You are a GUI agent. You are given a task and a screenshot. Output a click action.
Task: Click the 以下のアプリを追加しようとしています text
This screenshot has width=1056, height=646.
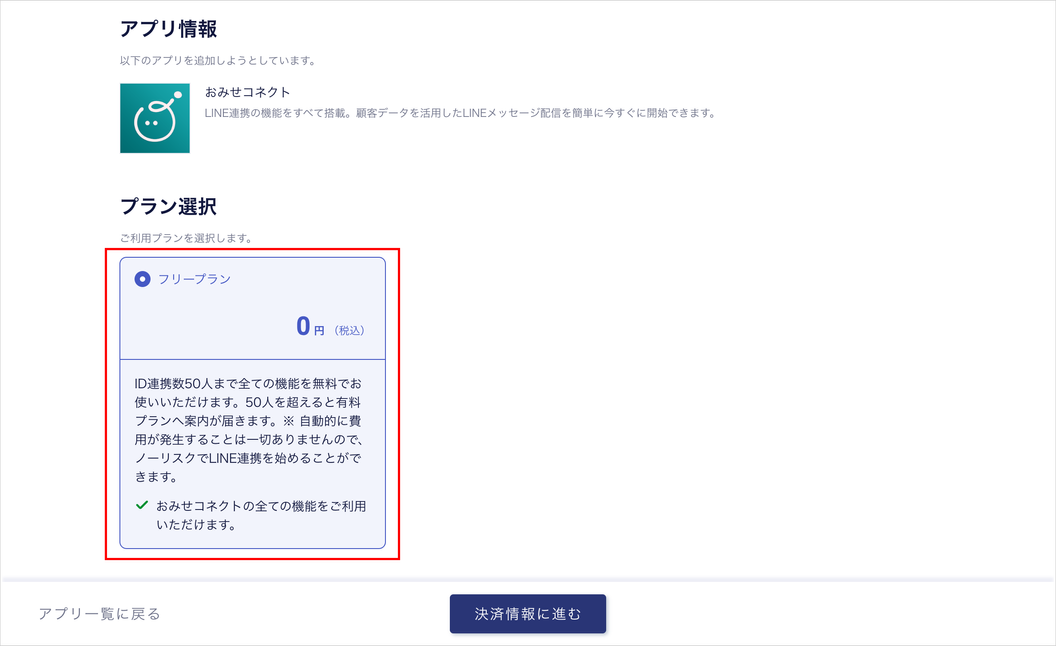point(218,61)
